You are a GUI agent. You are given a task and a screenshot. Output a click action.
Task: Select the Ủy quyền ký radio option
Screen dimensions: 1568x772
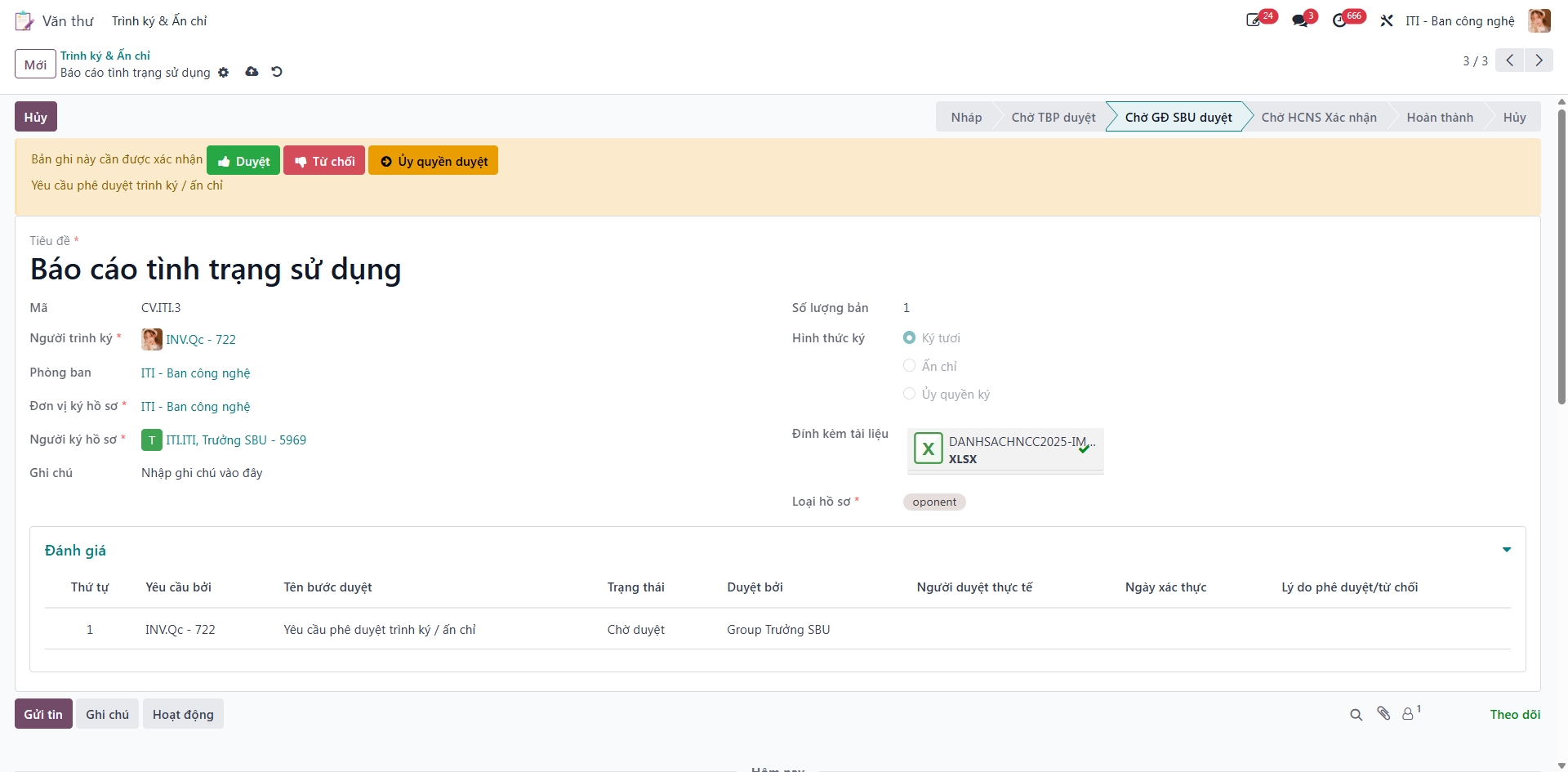click(x=909, y=394)
